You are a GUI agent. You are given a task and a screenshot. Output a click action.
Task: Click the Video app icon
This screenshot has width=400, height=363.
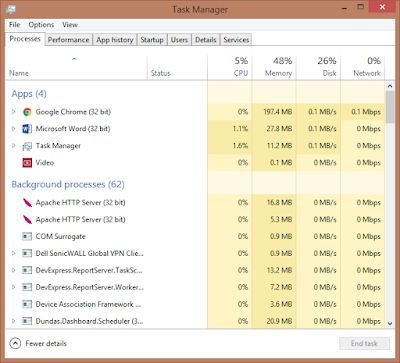point(27,163)
